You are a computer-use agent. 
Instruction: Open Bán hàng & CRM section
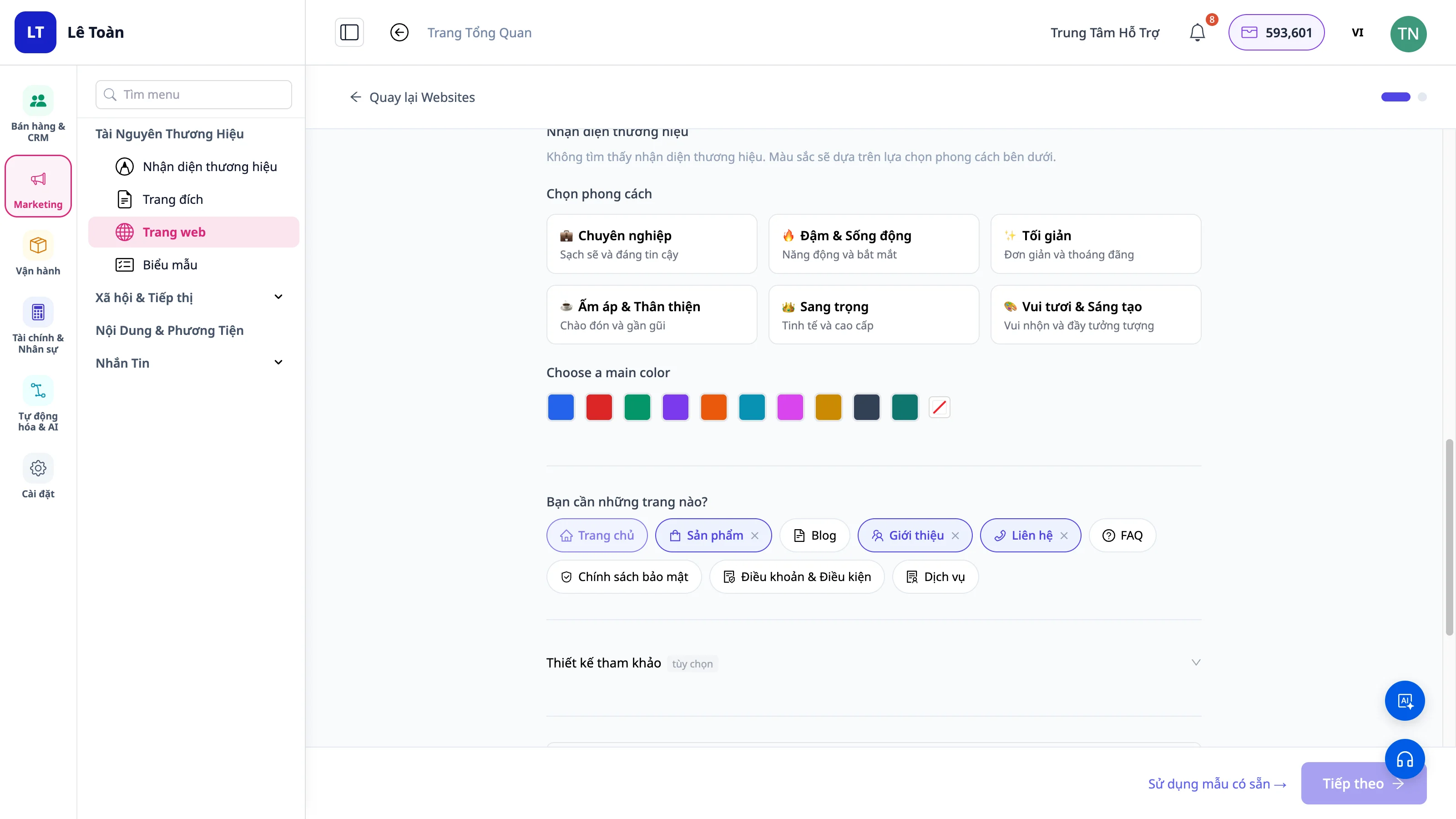pyautogui.click(x=38, y=114)
